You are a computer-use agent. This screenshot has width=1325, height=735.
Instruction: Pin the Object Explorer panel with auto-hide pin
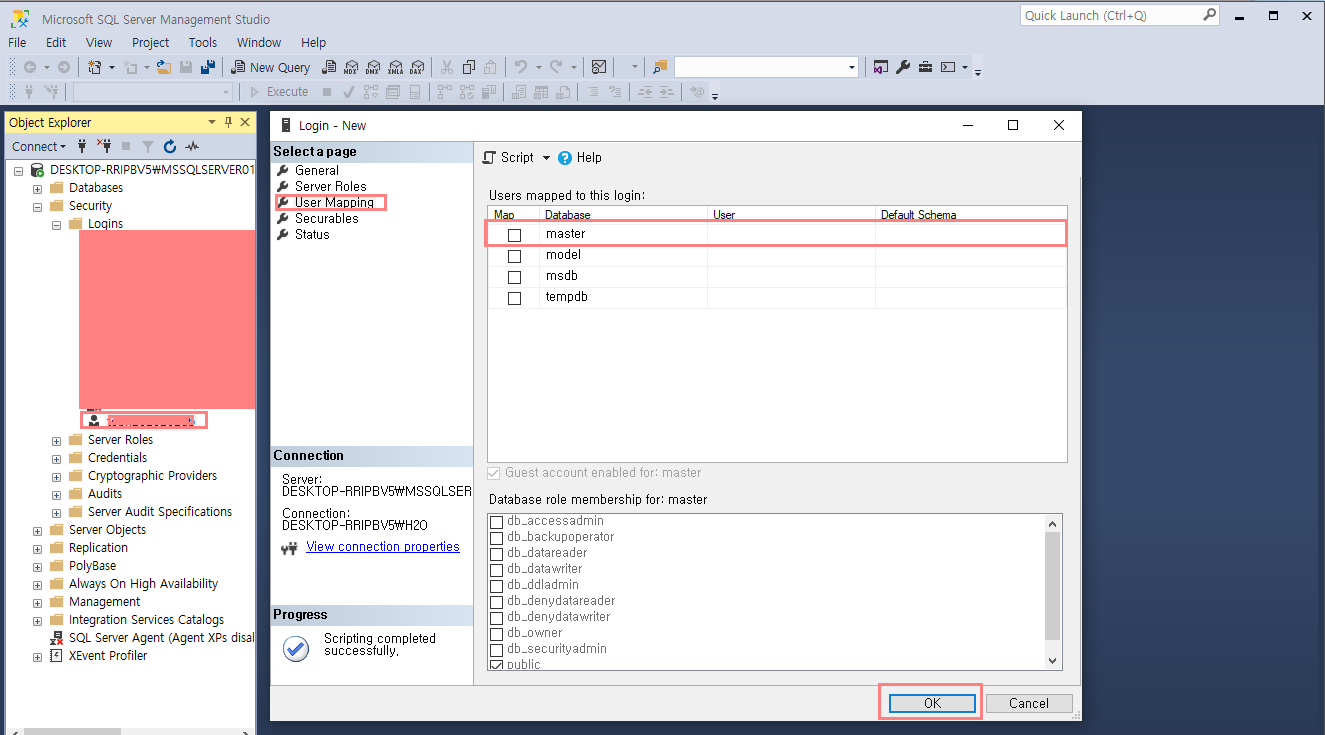[x=228, y=122]
